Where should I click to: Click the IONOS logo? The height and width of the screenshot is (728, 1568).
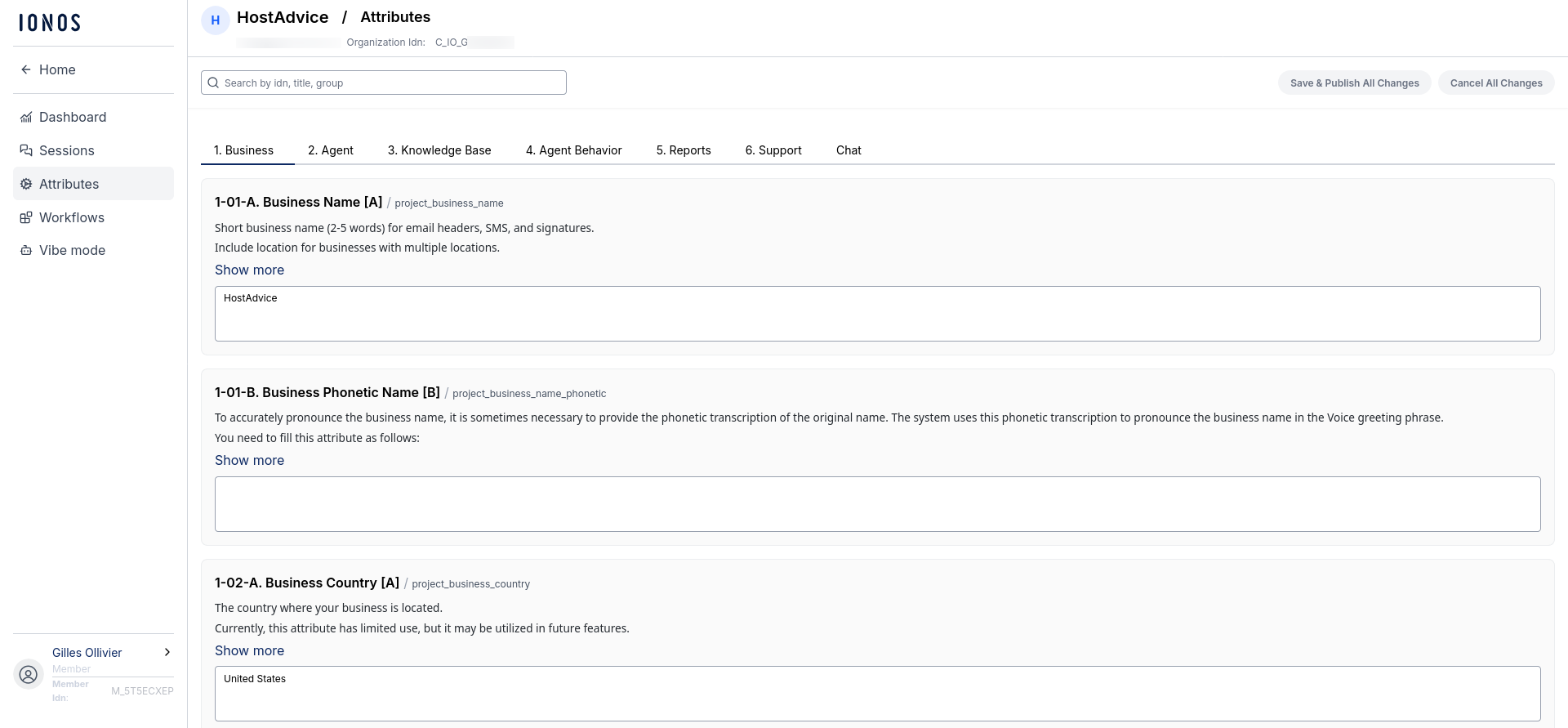pyautogui.click(x=50, y=23)
